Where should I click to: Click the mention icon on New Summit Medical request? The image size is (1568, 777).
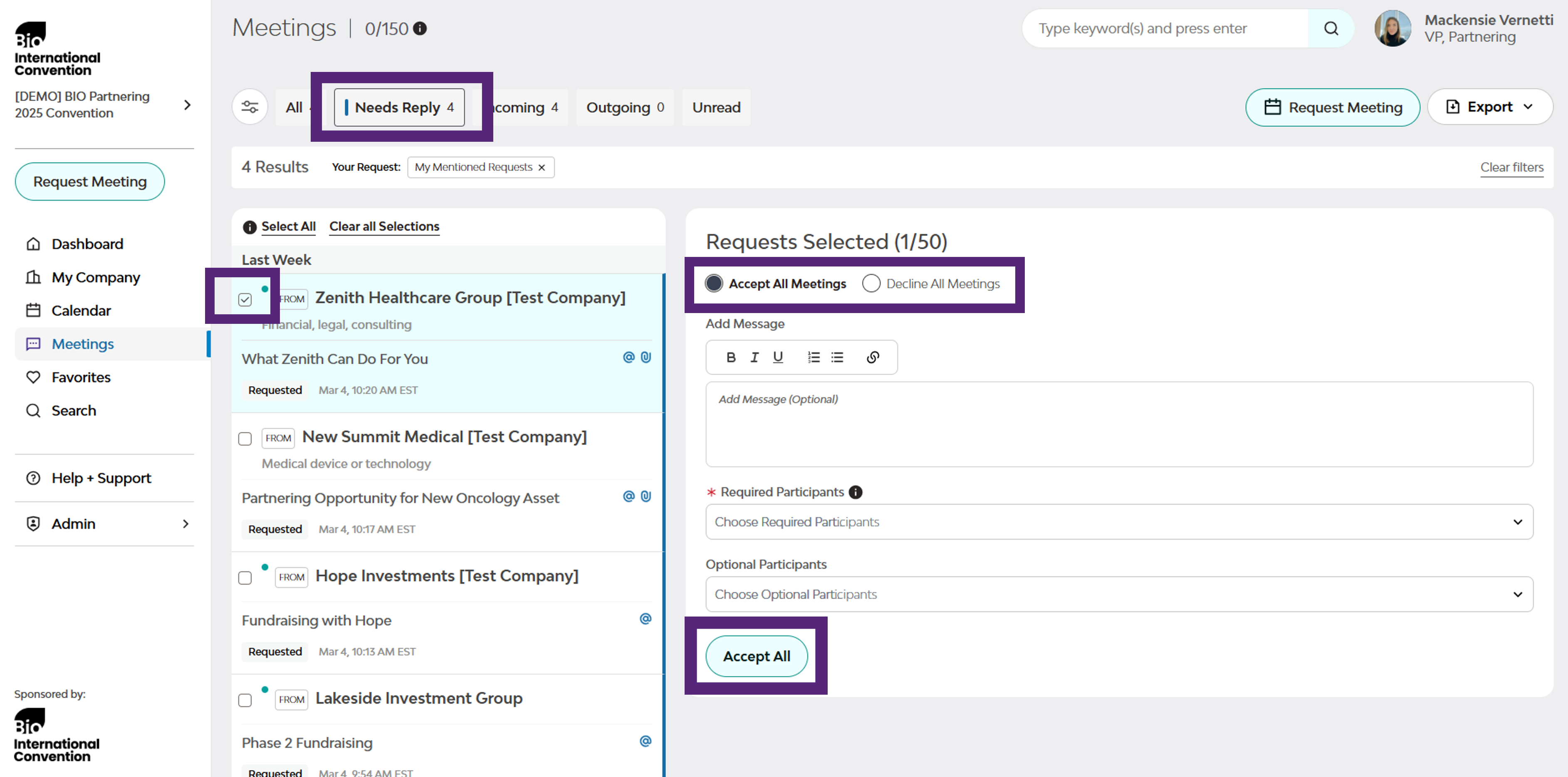point(629,496)
